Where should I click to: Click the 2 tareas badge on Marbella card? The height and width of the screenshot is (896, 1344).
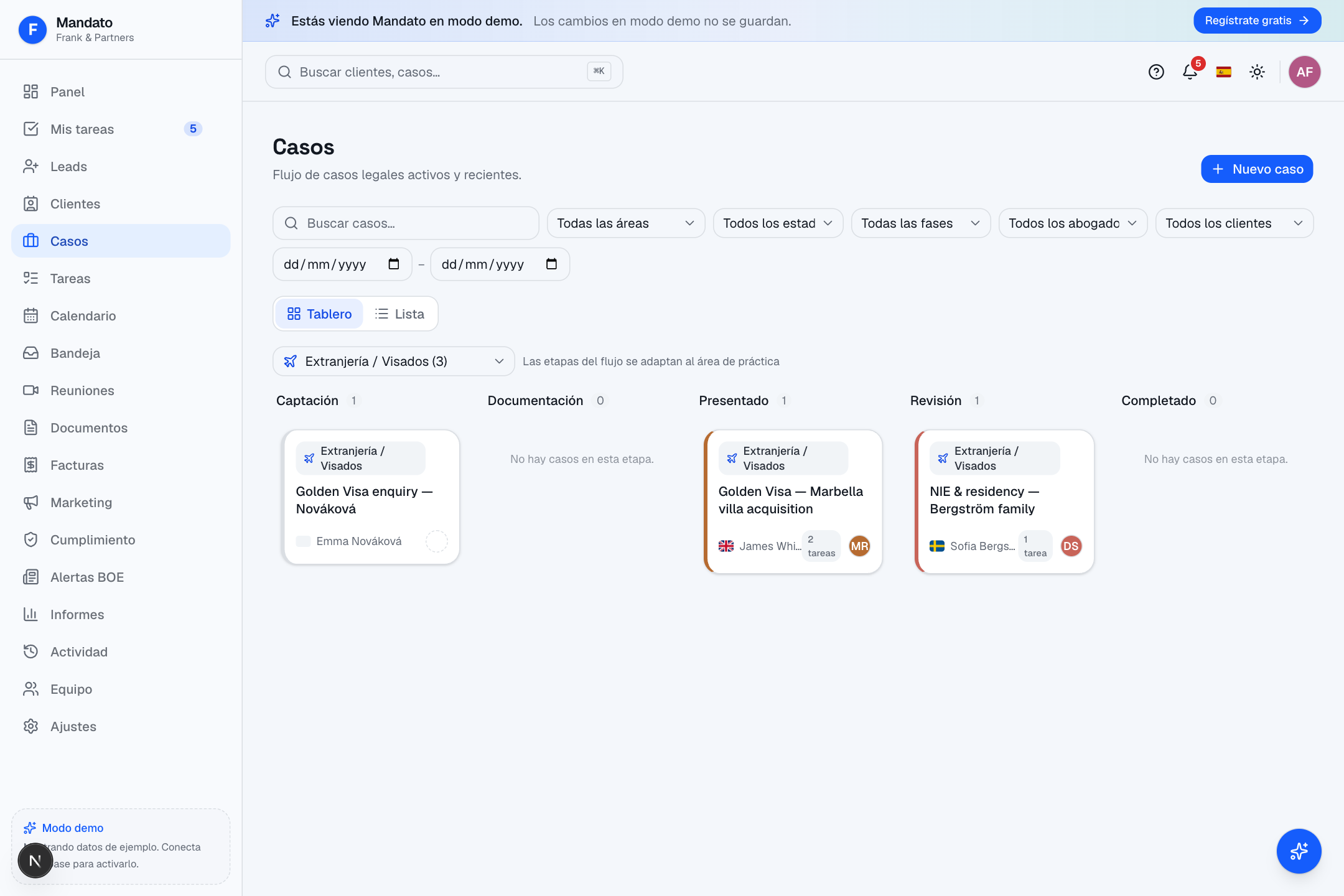click(821, 546)
